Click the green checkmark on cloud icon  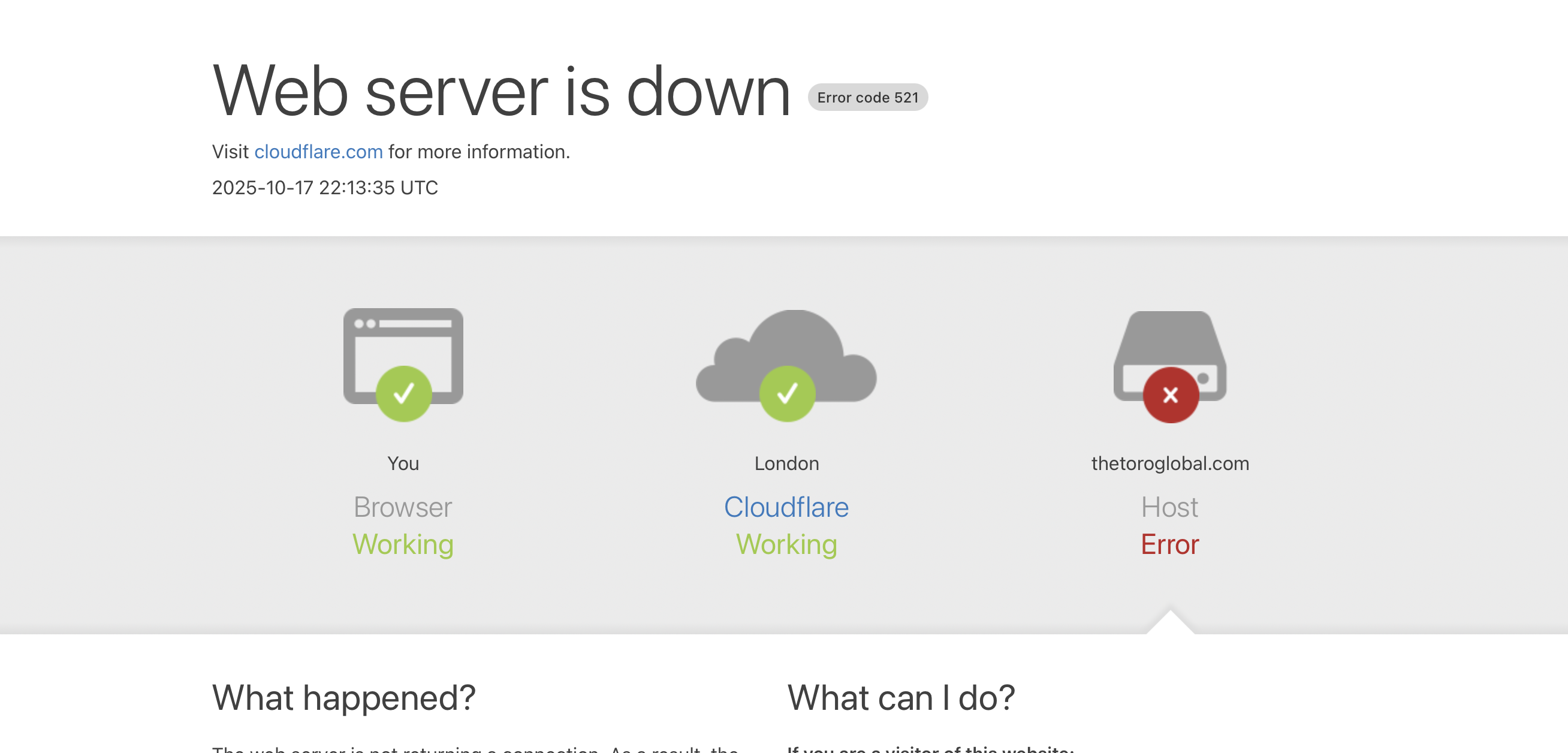(x=786, y=394)
